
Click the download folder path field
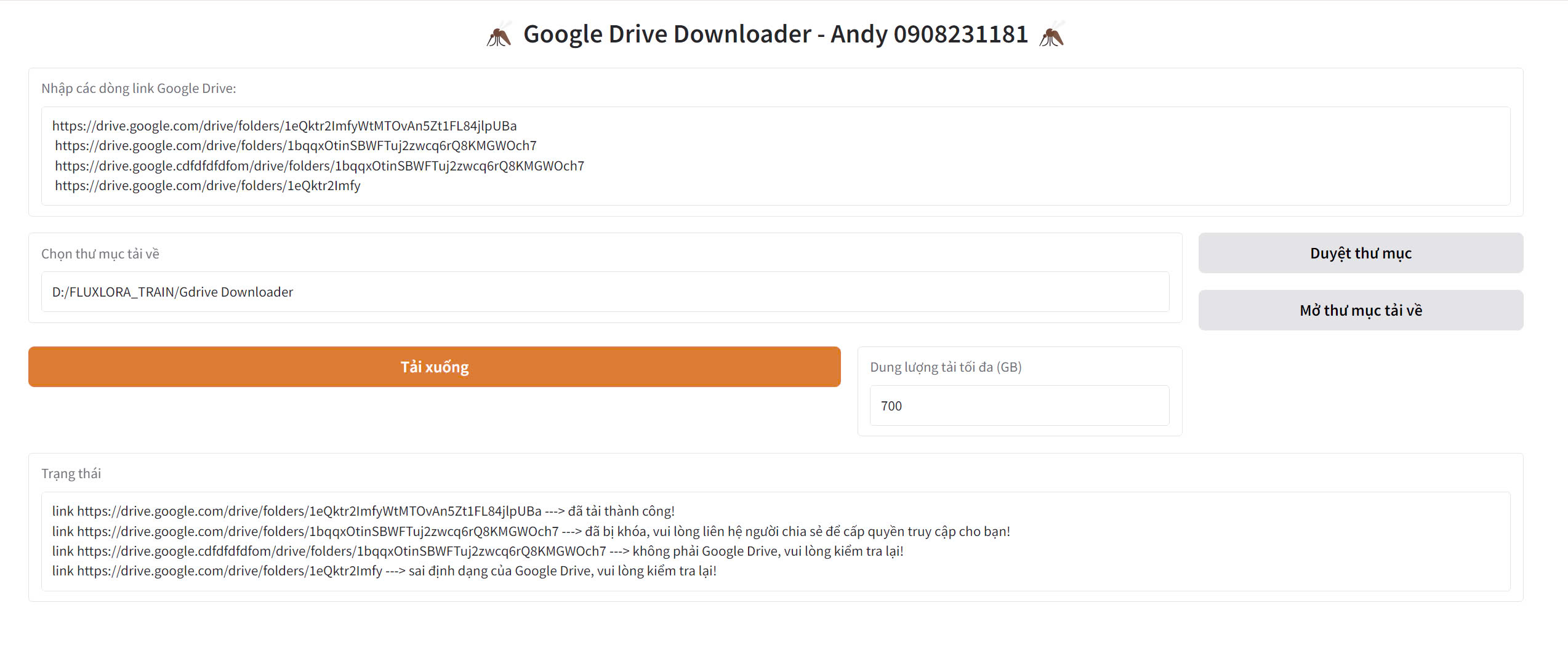605,292
